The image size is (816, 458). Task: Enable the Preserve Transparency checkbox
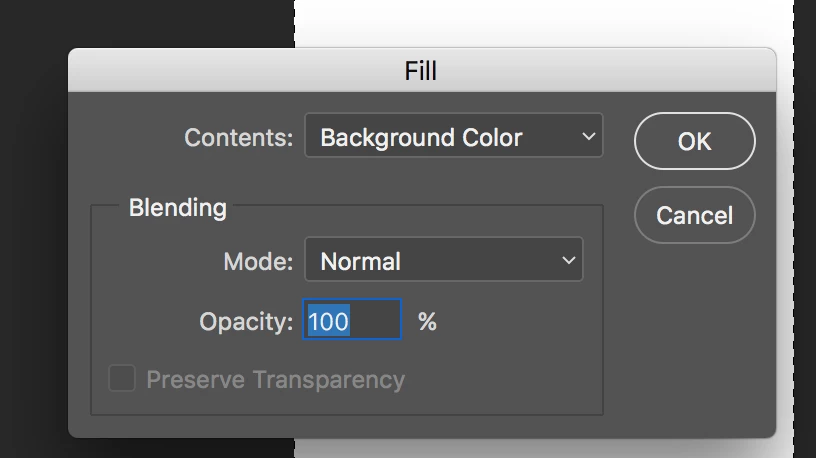(x=122, y=378)
